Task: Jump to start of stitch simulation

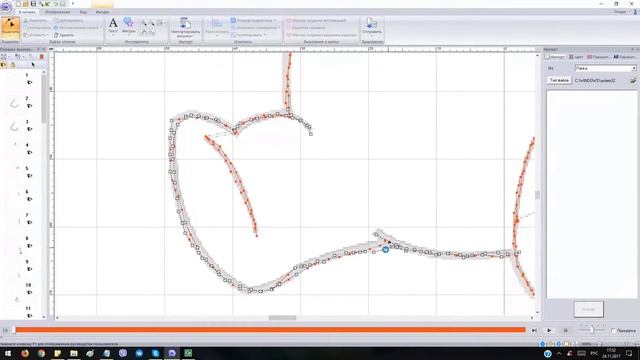Action: (x=5, y=330)
